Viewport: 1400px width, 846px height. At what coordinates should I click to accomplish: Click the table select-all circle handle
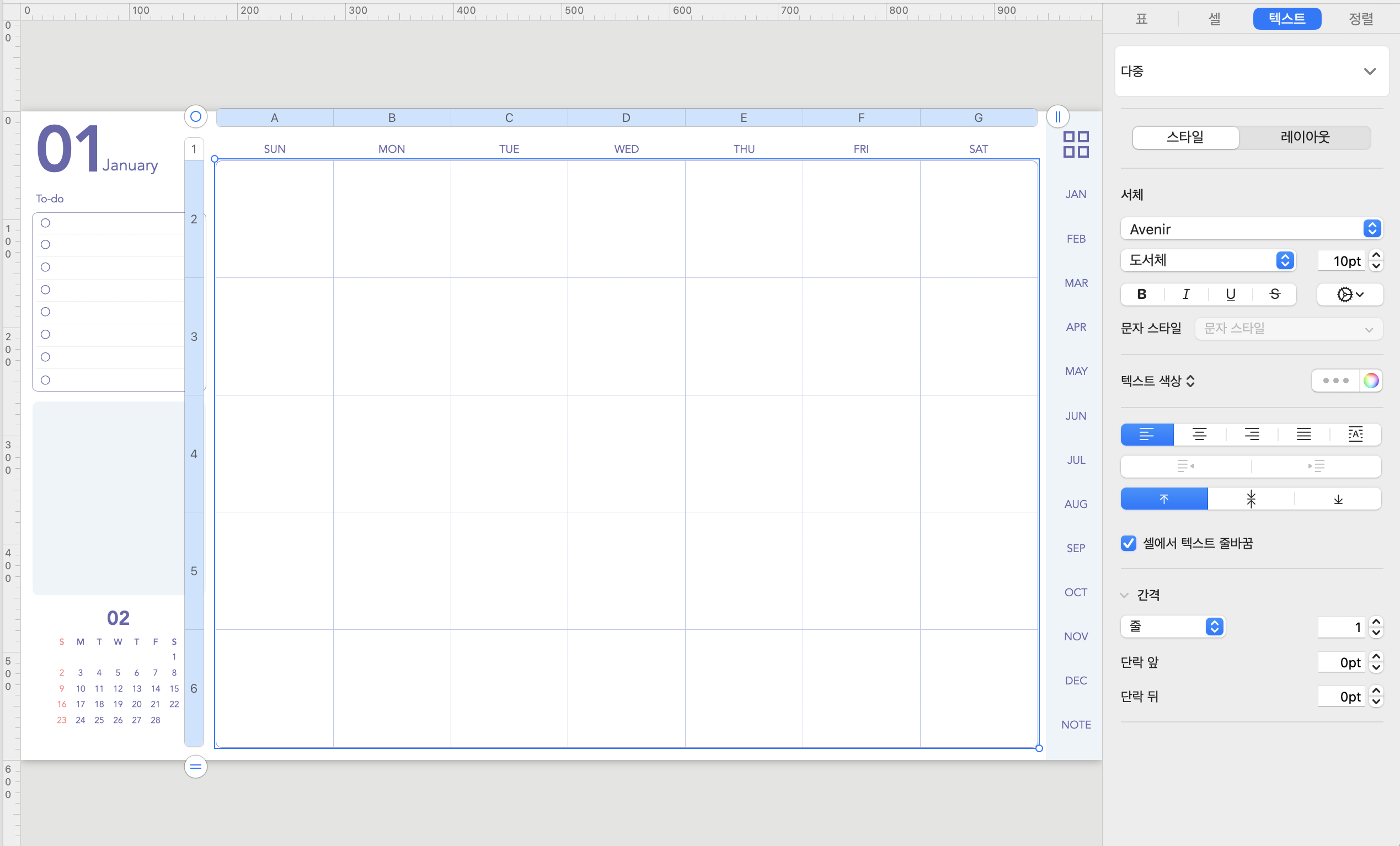tap(195, 117)
